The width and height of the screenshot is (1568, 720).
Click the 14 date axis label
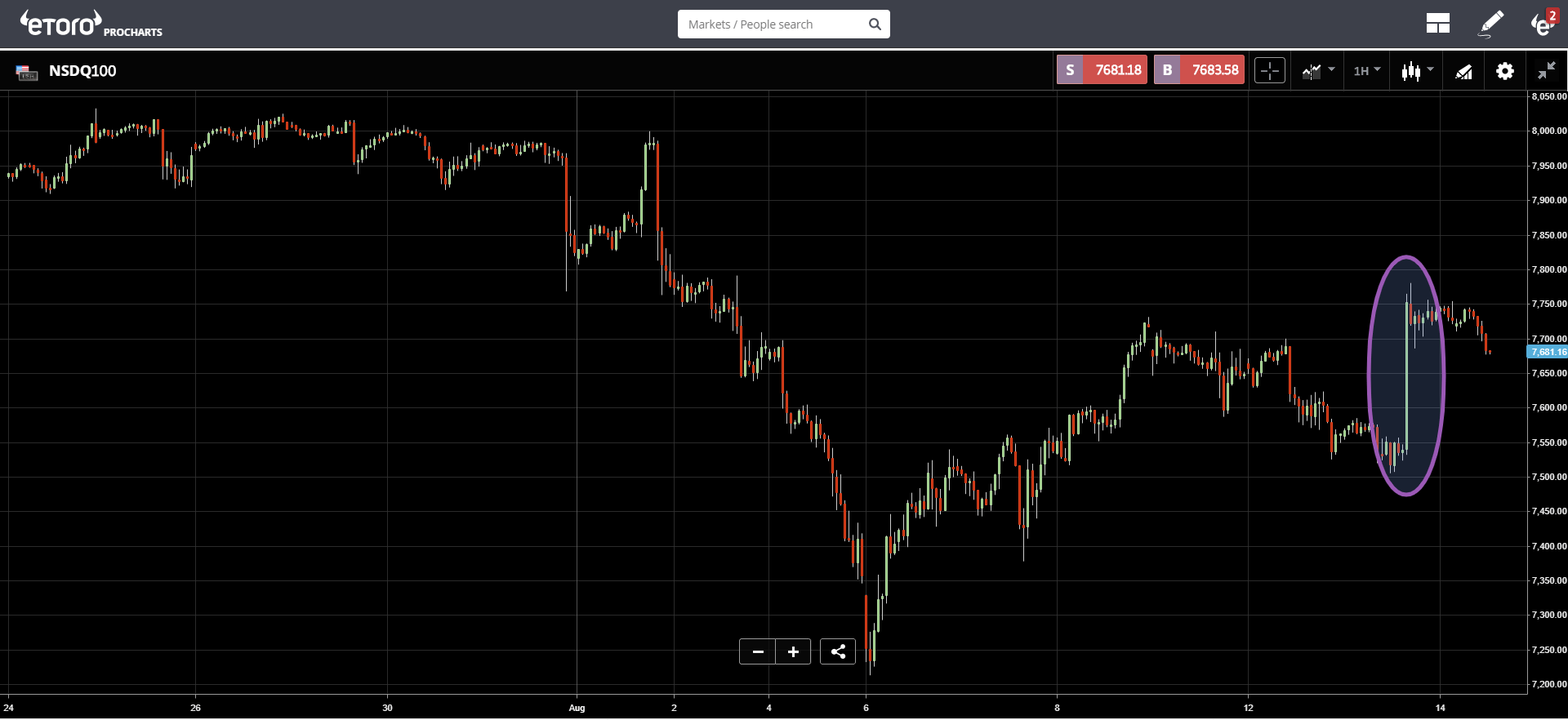[x=1441, y=708]
